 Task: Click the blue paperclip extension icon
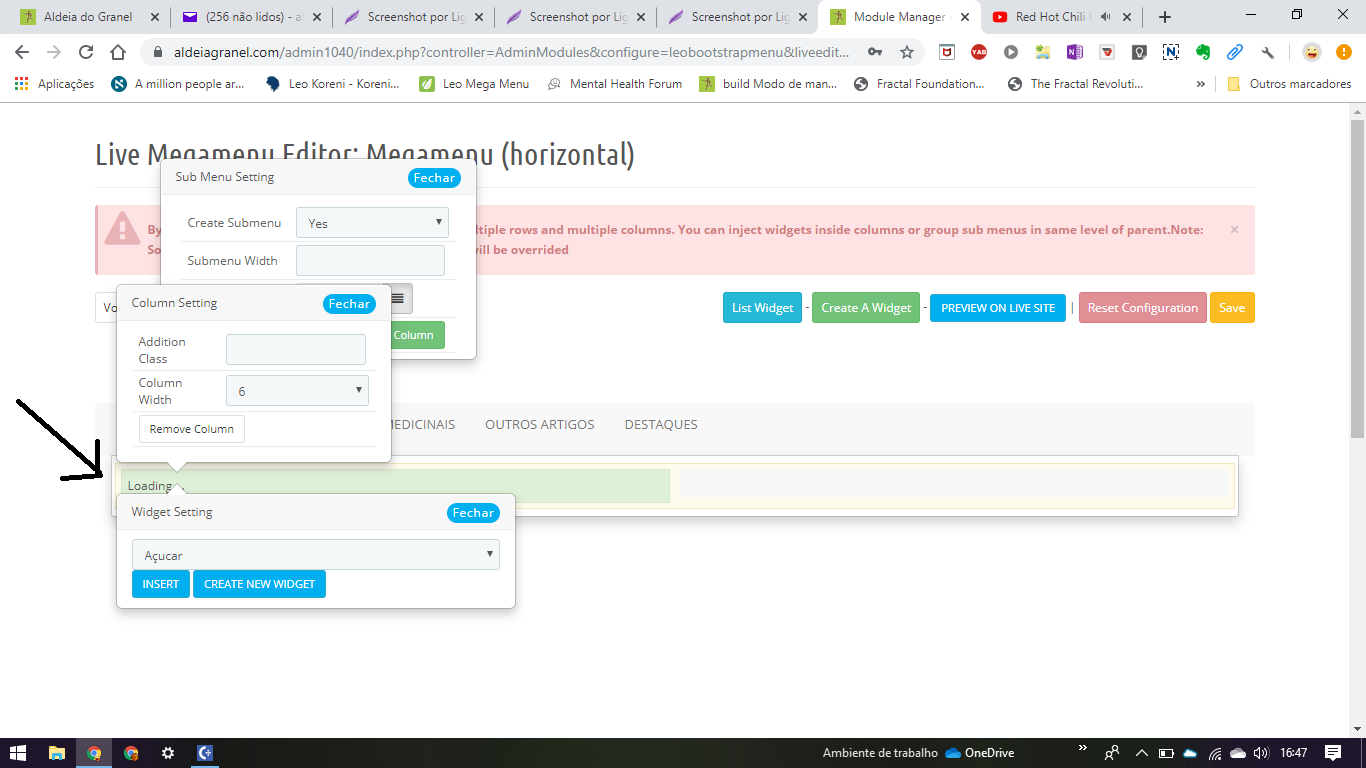point(1235,53)
